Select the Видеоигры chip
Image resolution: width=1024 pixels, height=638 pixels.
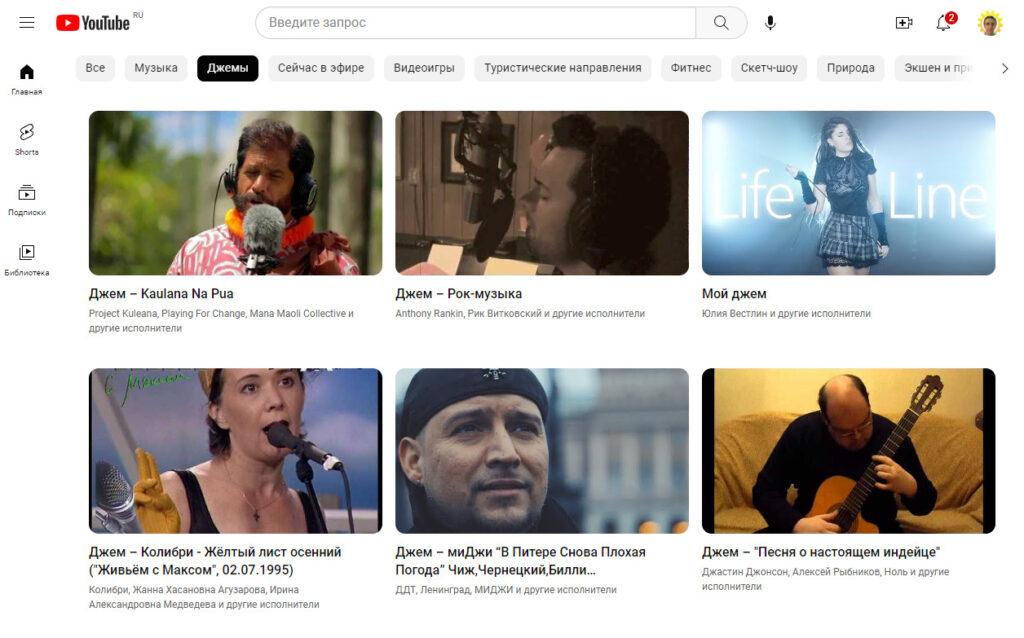point(424,68)
